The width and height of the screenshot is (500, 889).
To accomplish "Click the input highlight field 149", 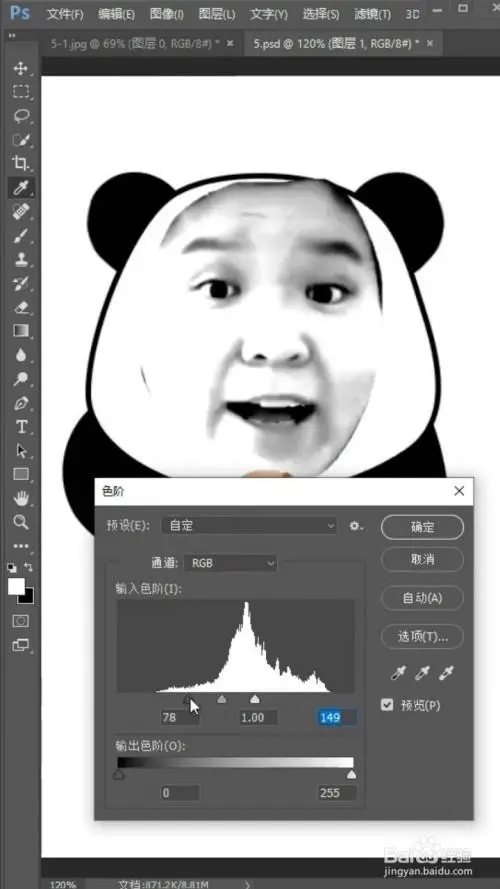I will 337,718.
